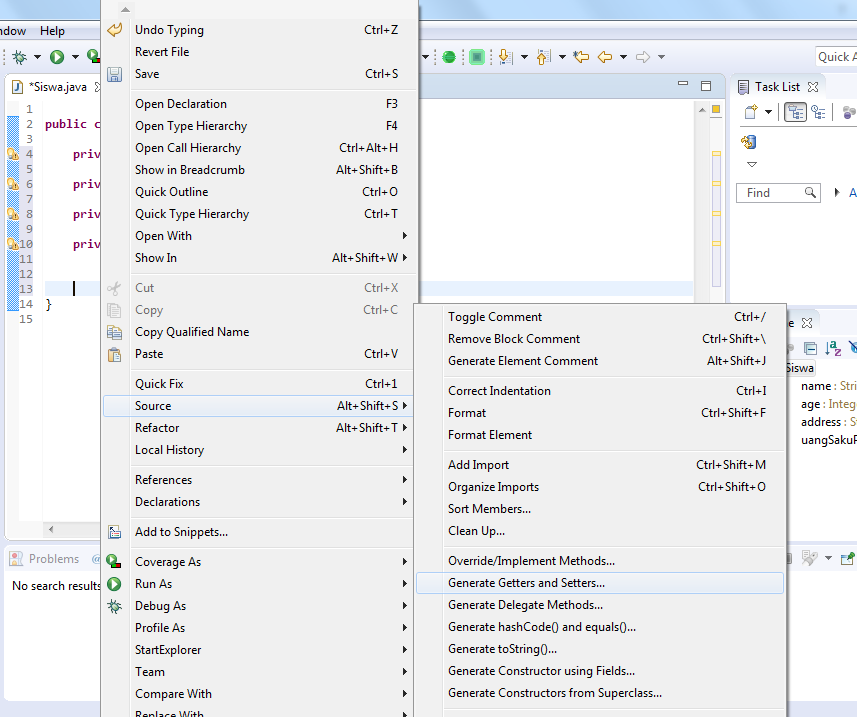The image size is (857, 717).
Task: Click the Add to Snippets icon
Action: tap(114, 532)
